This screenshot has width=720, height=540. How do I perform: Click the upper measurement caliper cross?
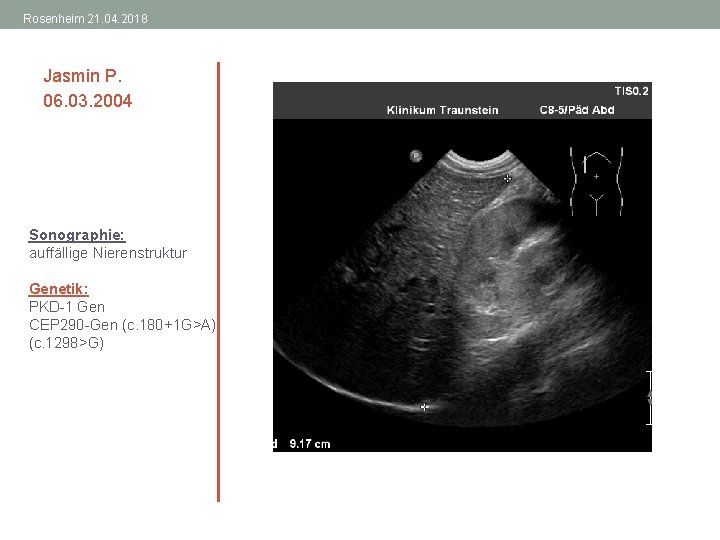(x=507, y=179)
